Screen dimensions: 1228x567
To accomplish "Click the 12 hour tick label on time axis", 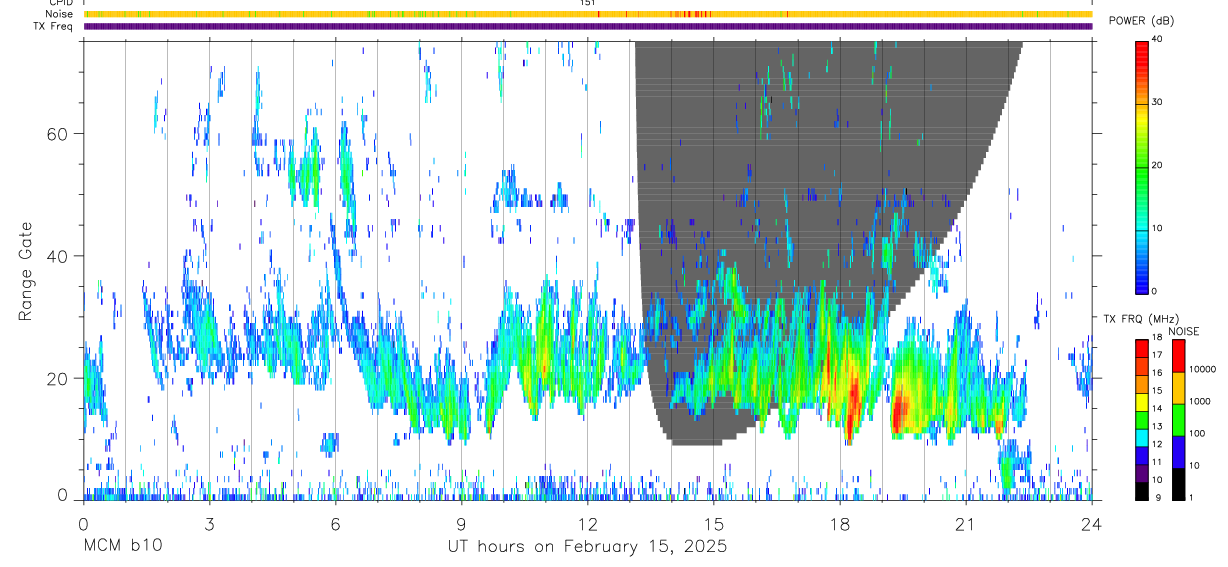I will click(x=587, y=525).
